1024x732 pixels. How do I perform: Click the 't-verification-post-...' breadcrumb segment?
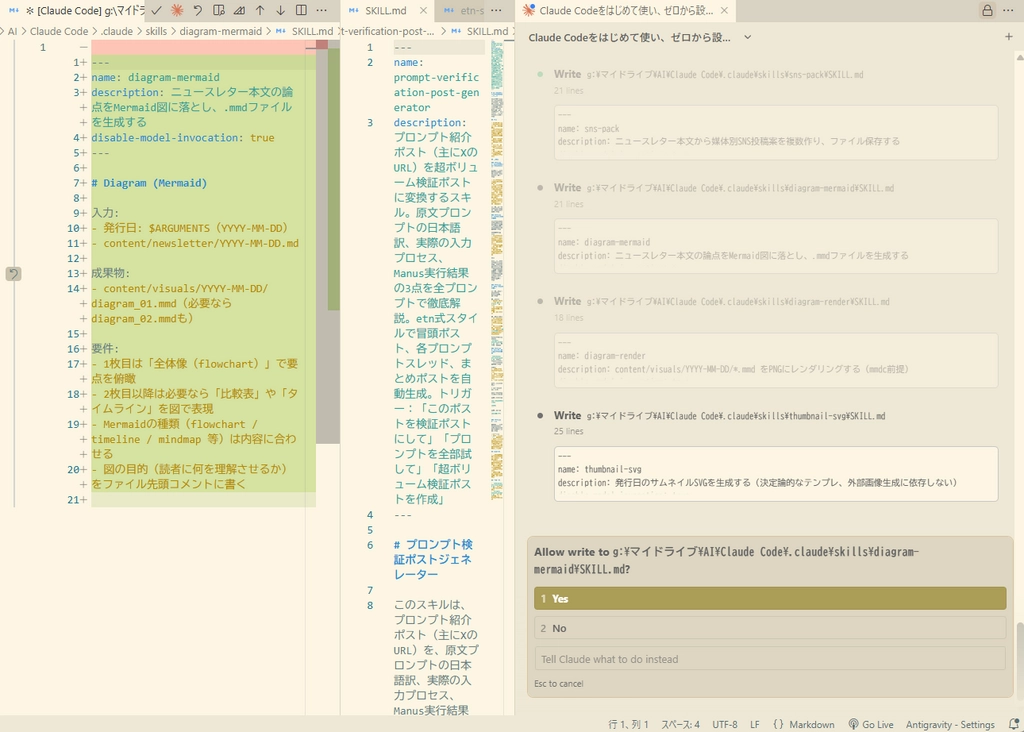388,31
